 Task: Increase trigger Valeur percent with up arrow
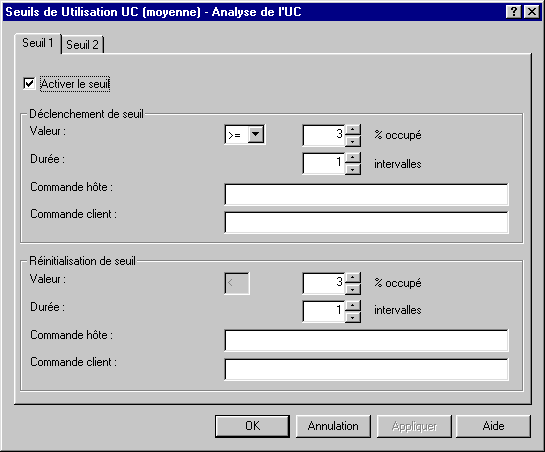coord(353,130)
